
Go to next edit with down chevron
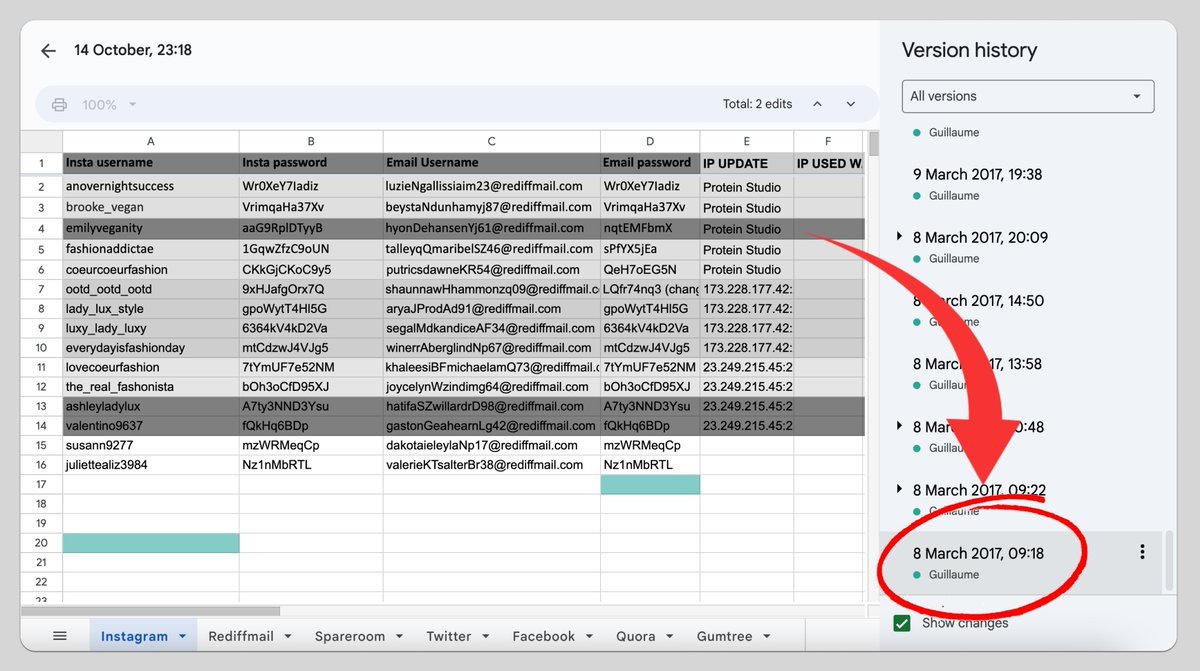coord(851,104)
